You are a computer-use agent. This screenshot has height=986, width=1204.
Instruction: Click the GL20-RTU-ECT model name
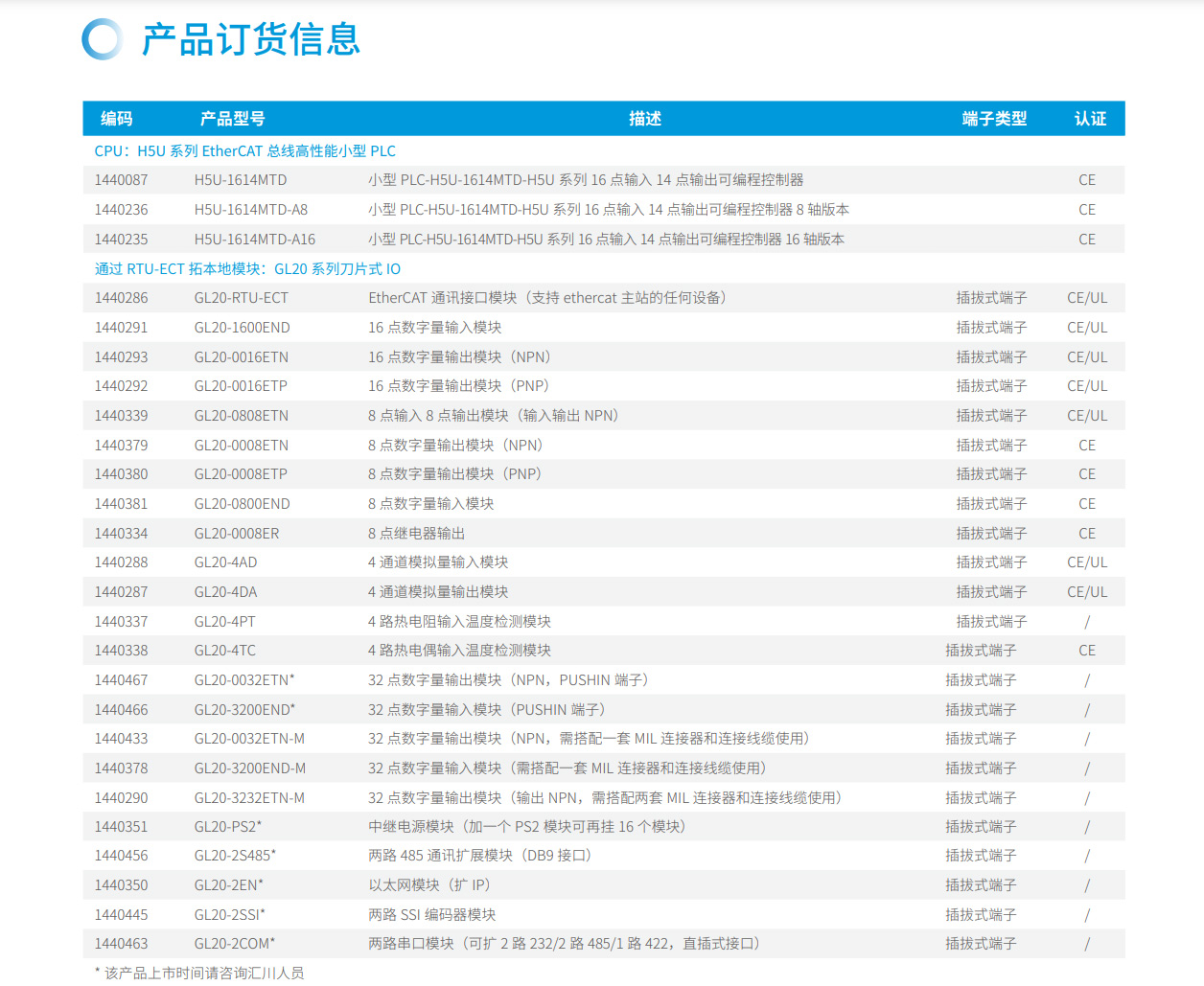[x=241, y=298]
